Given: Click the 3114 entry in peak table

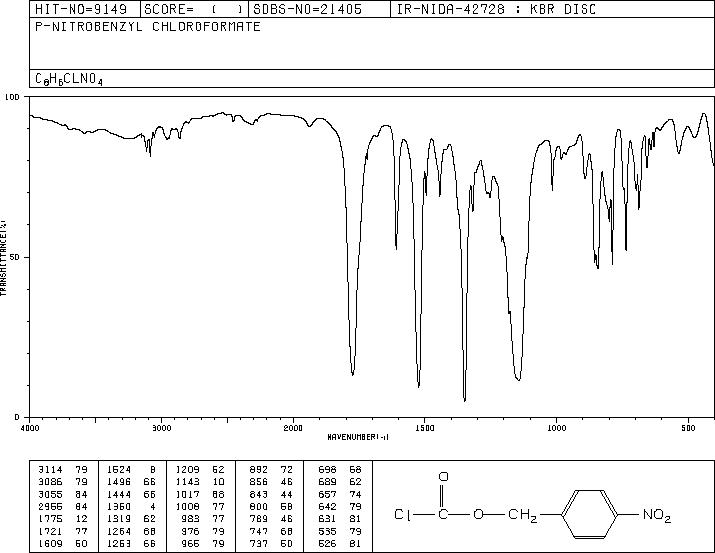Looking at the screenshot, I should pos(50,470).
